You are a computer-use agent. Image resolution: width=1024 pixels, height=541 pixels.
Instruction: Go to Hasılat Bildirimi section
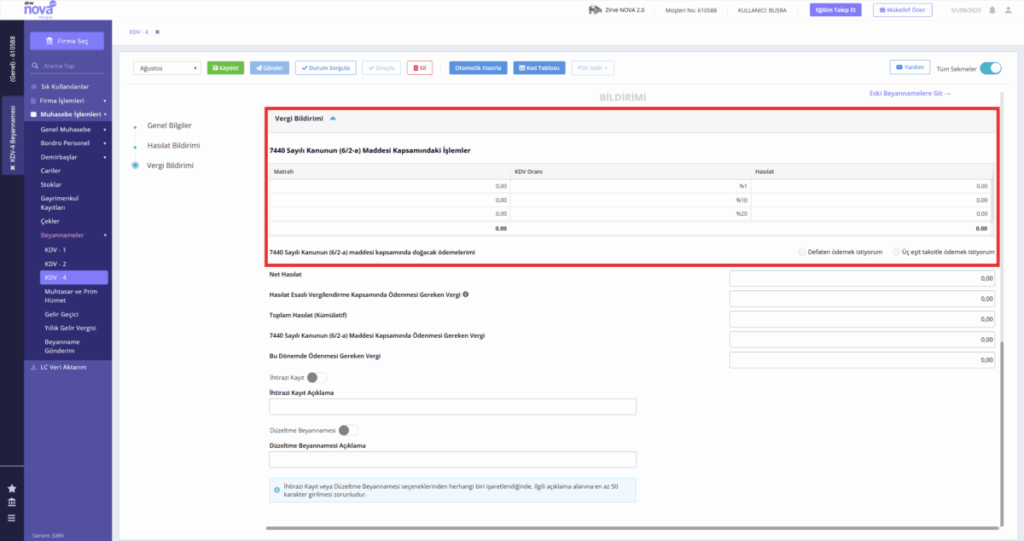[173, 145]
